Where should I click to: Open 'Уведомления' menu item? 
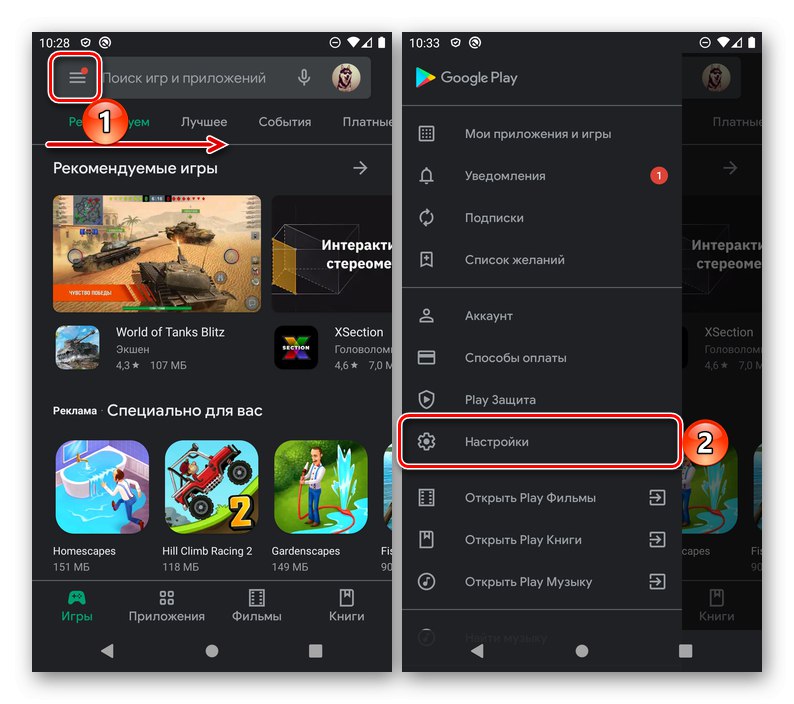(542, 176)
